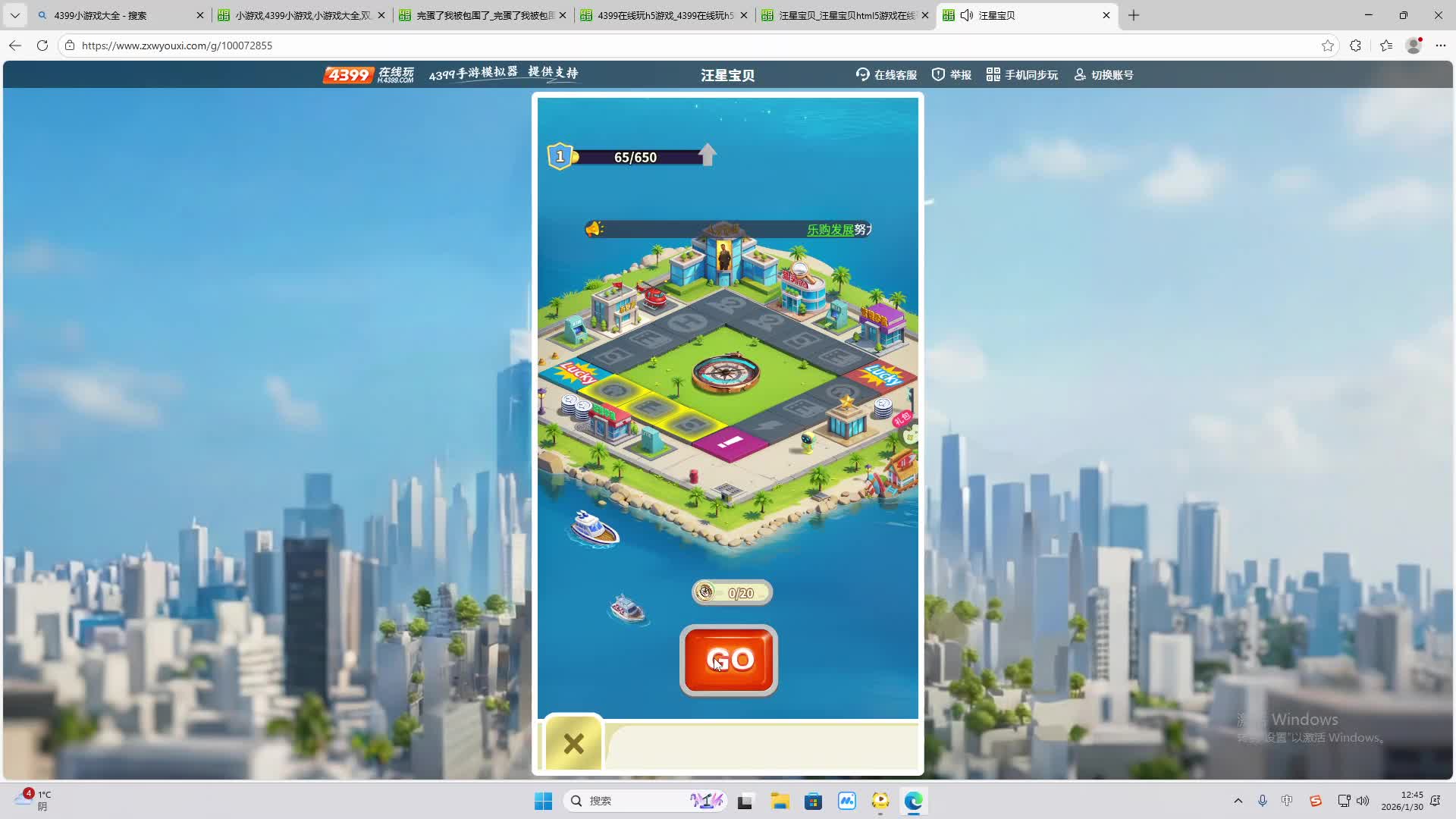Click the level-up arrow icon
Screen dimensions: 1456x819
point(708,155)
